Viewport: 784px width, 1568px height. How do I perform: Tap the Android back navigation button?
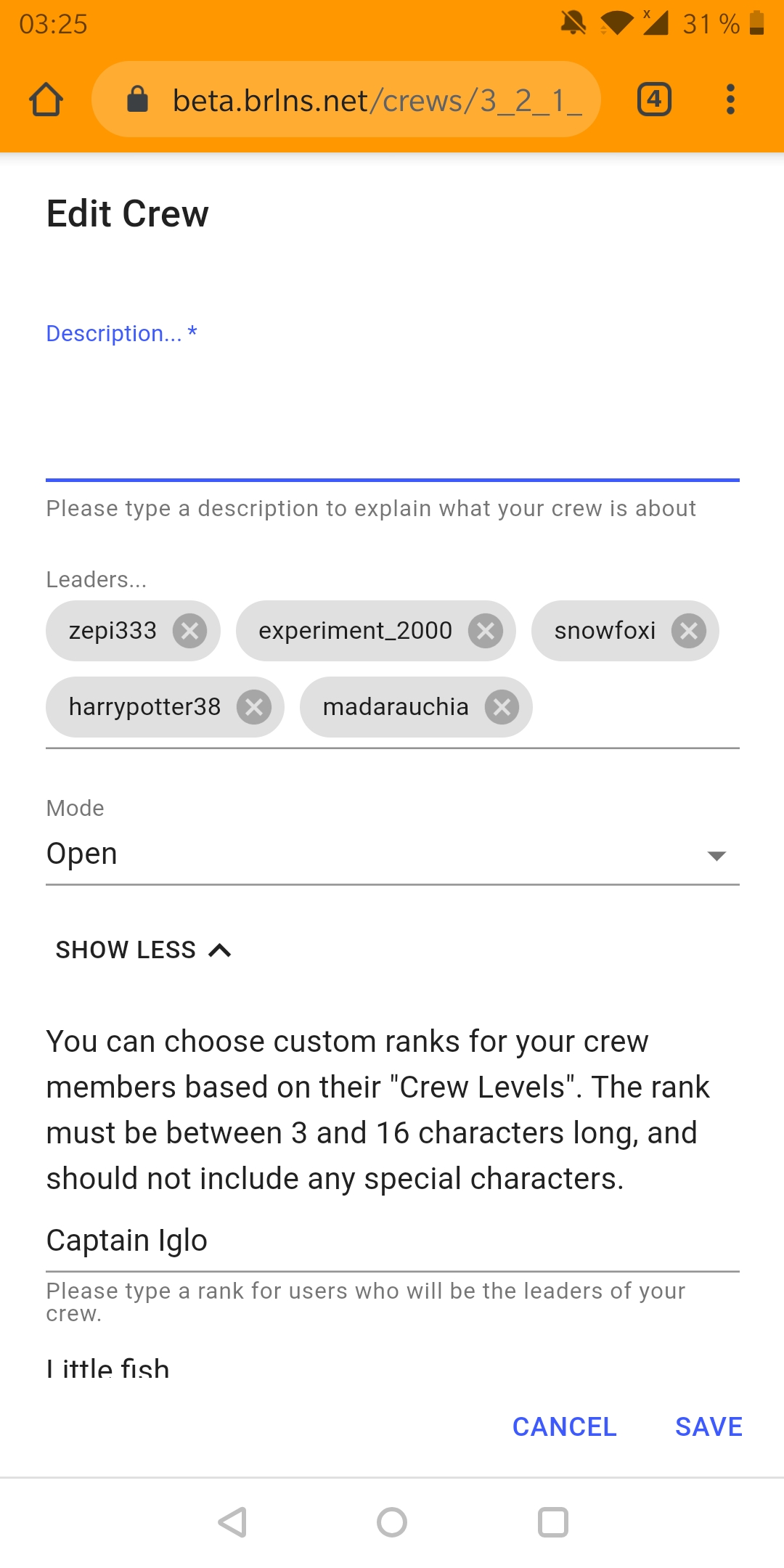point(232,1522)
